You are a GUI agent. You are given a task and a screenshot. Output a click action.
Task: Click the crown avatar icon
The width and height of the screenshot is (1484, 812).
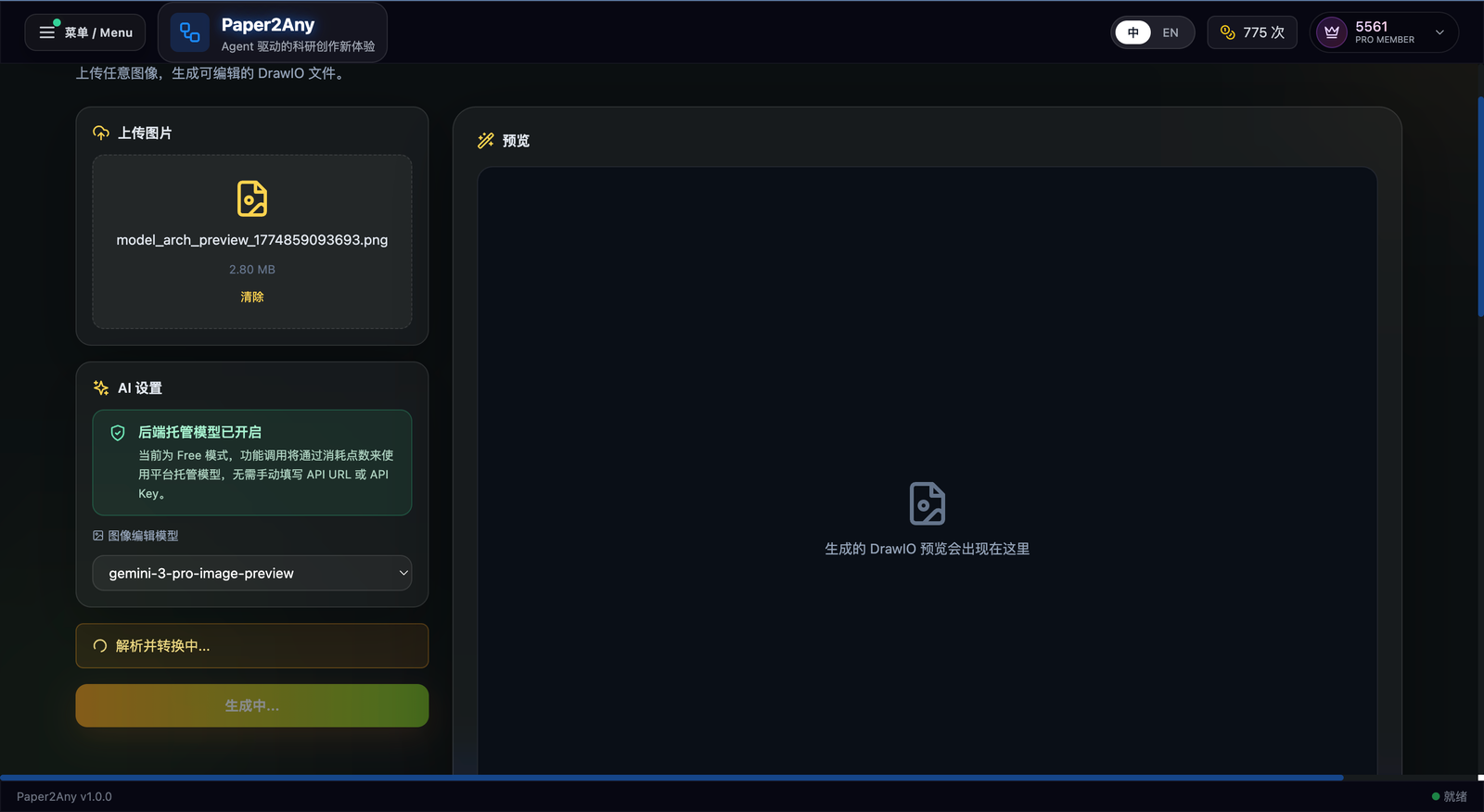point(1332,32)
